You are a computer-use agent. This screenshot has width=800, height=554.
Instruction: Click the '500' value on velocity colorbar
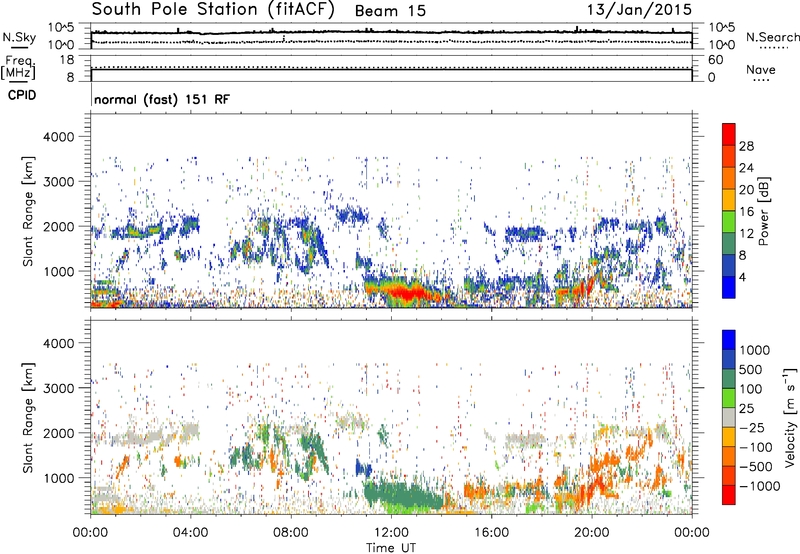[751, 369]
